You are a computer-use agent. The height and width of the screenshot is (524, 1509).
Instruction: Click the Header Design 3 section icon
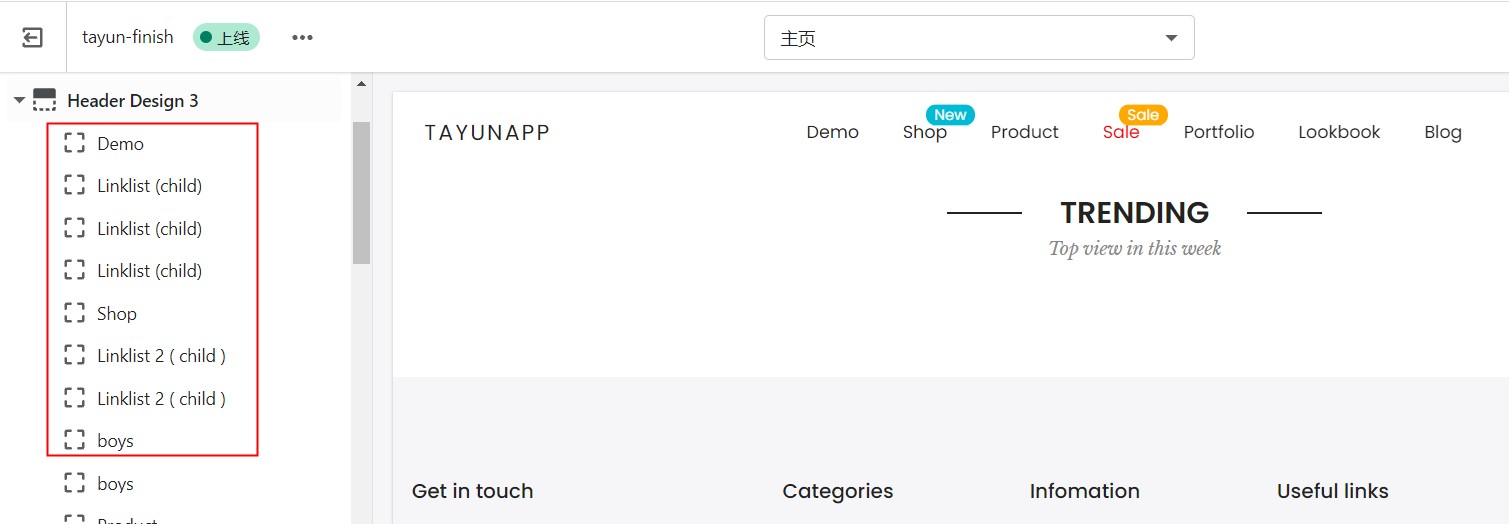pyautogui.click(x=44, y=100)
